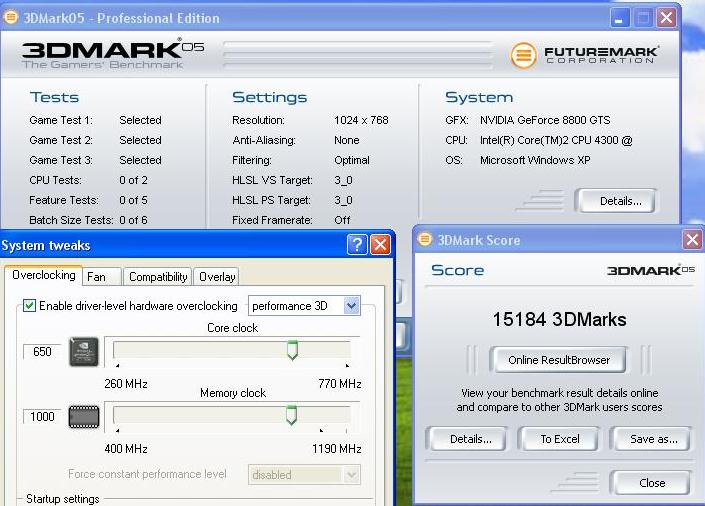The height and width of the screenshot is (506, 705).
Task: Close the 3DMark Score window with X
Action: (692, 239)
